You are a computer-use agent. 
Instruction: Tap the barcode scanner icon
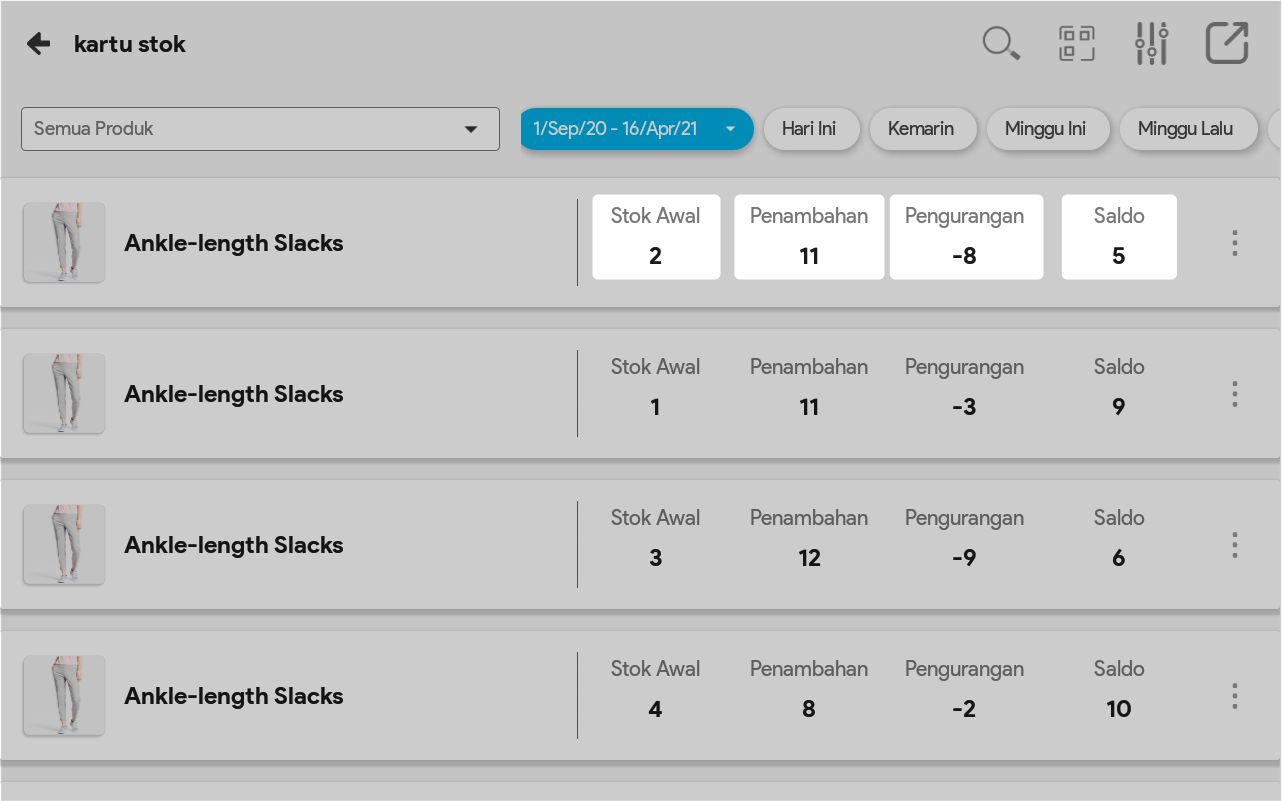(x=1076, y=44)
